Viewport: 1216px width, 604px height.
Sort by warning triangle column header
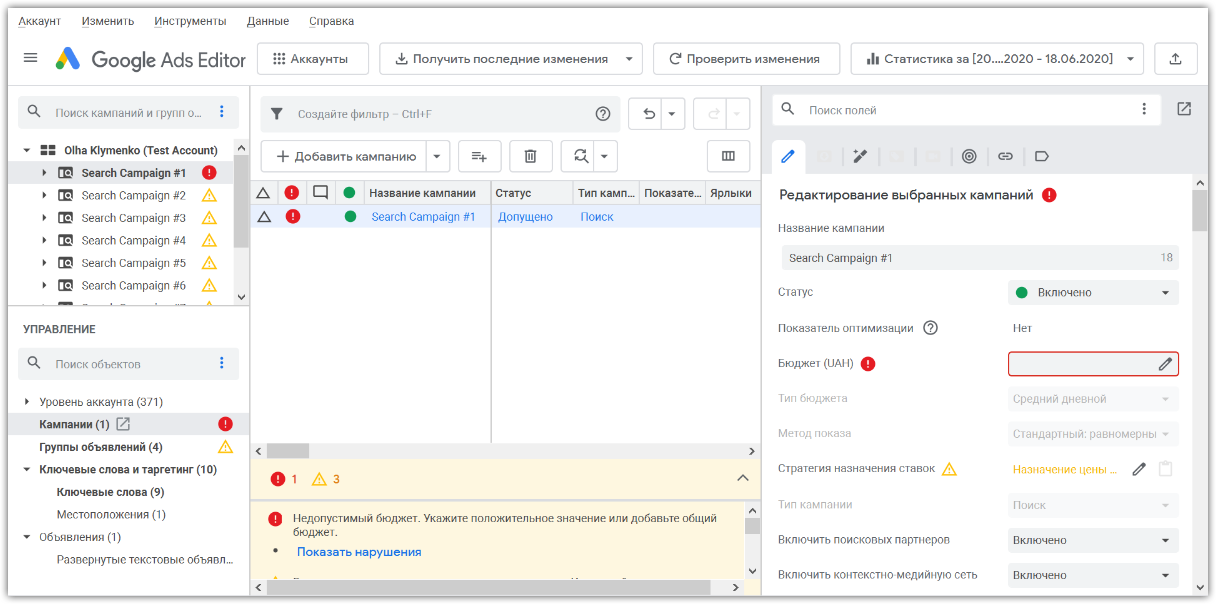point(264,193)
